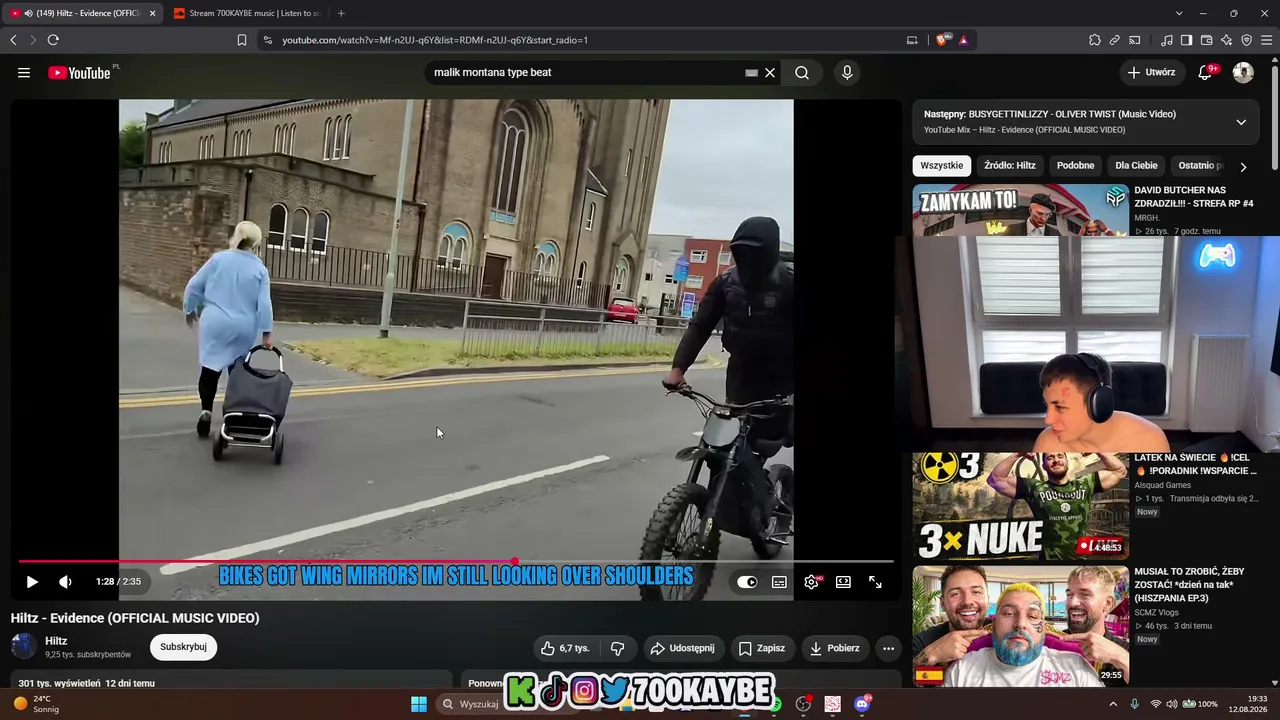
Task: Open Leo AI sparkle icon
Action: pyautogui.click(x=1227, y=40)
